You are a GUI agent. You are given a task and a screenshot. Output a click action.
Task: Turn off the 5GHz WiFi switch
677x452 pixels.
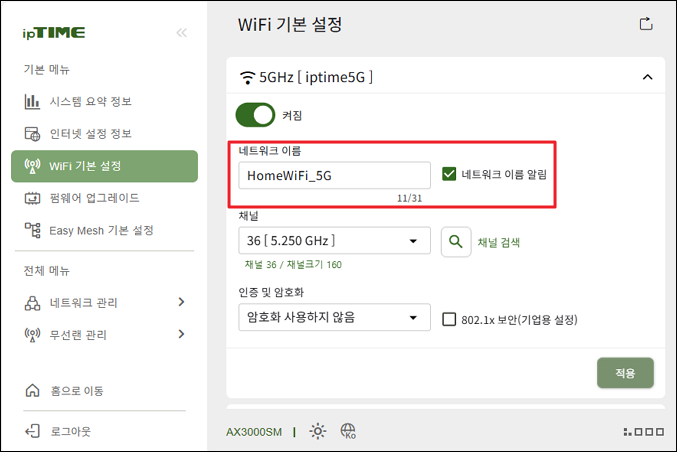point(255,115)
